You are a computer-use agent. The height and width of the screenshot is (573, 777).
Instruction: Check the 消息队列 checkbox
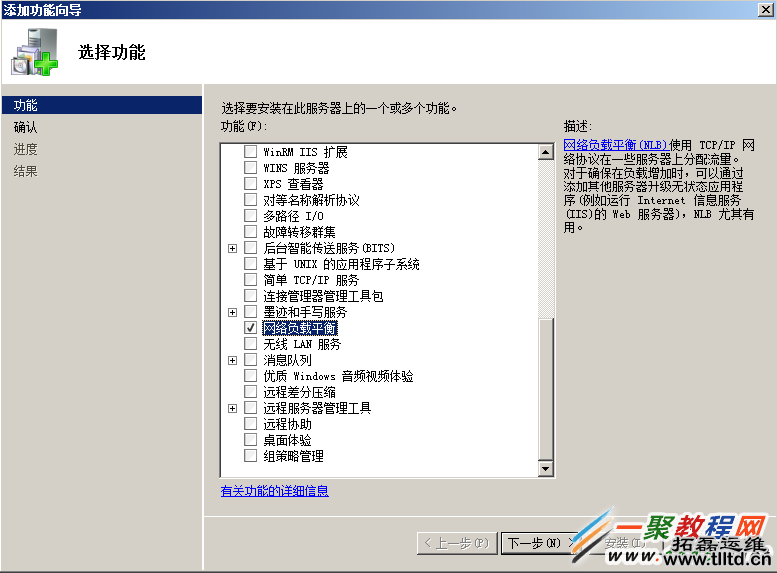251,360
